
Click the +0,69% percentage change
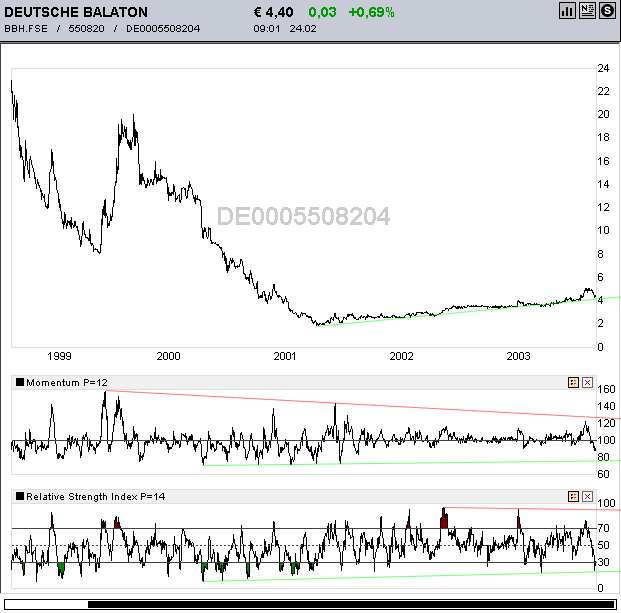(371, 12)
